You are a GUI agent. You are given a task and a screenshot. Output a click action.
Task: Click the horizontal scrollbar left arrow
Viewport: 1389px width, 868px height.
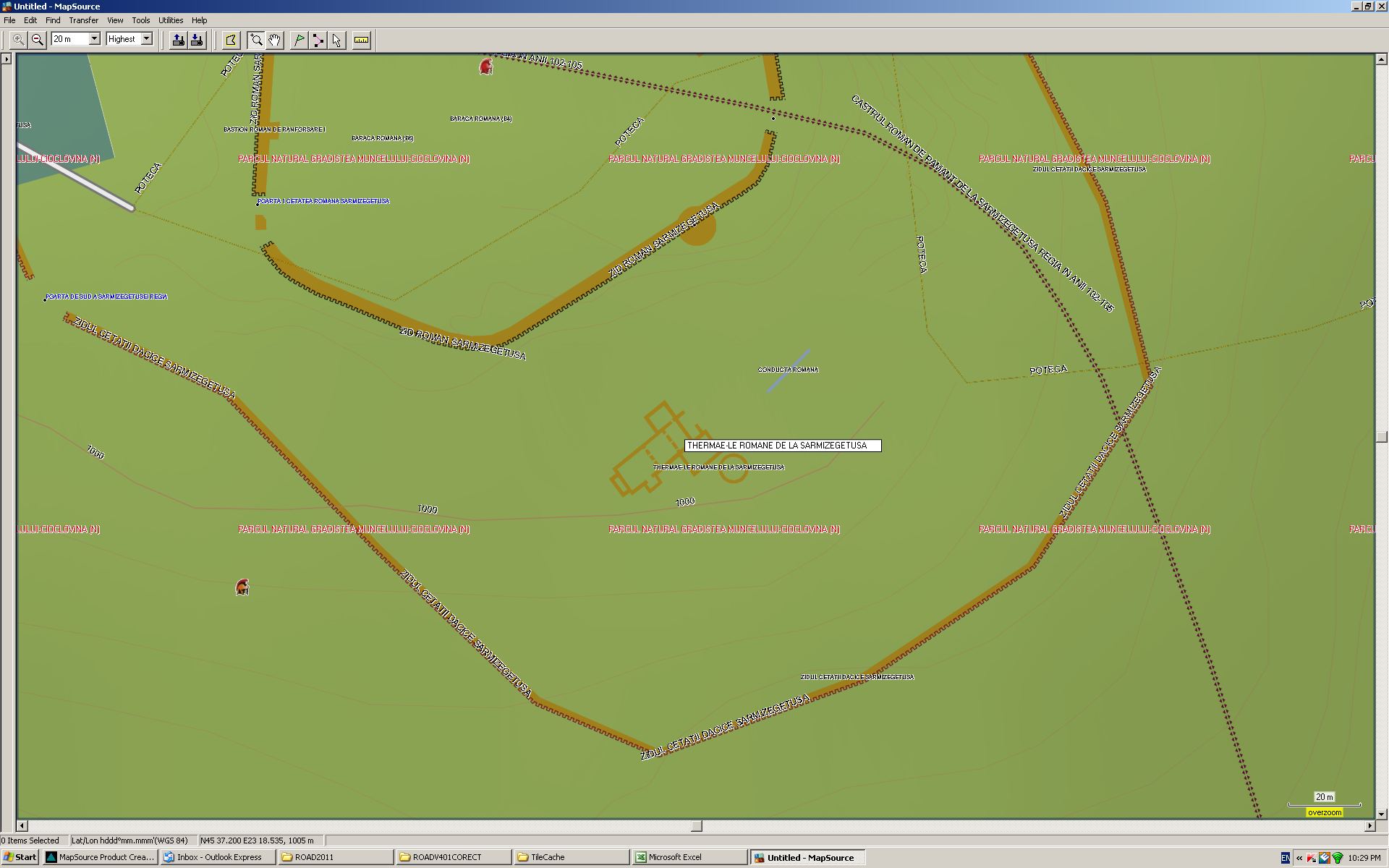tap(22, 825)
